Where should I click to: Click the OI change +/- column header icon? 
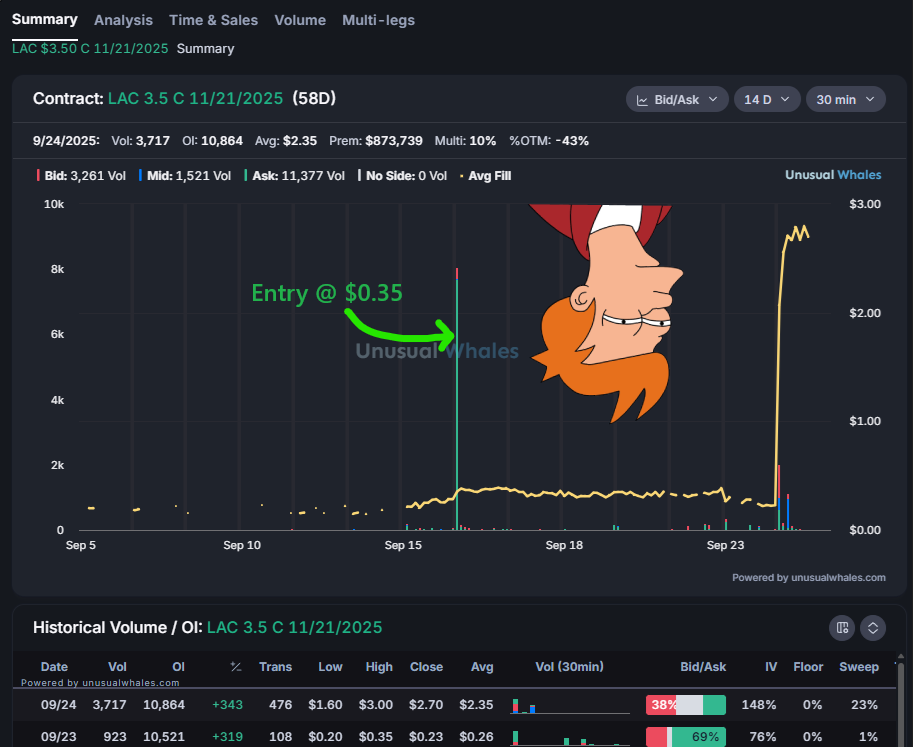pyautogui.click(x=236, y=667)
